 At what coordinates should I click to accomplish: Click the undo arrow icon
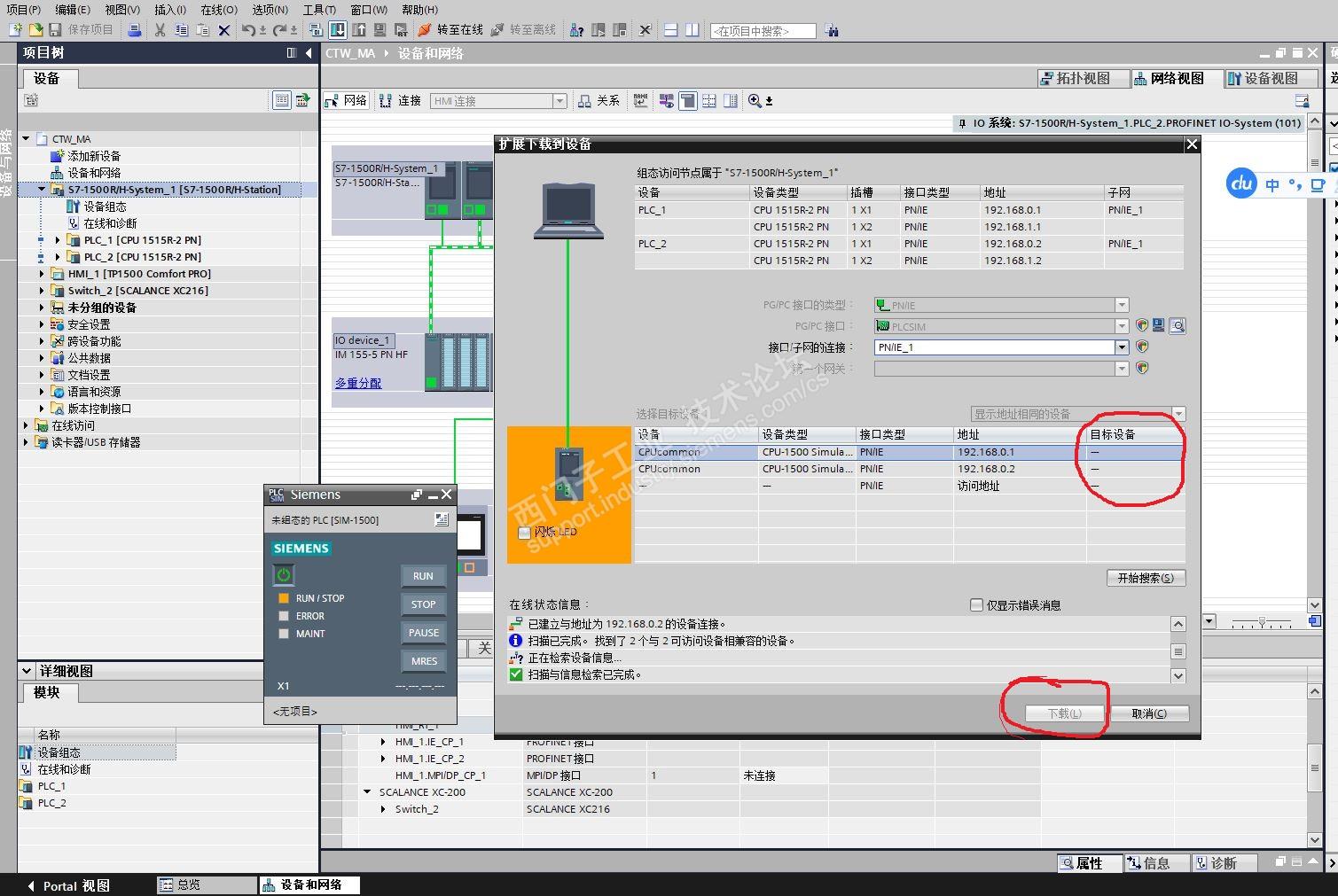(x=248, y=30)
